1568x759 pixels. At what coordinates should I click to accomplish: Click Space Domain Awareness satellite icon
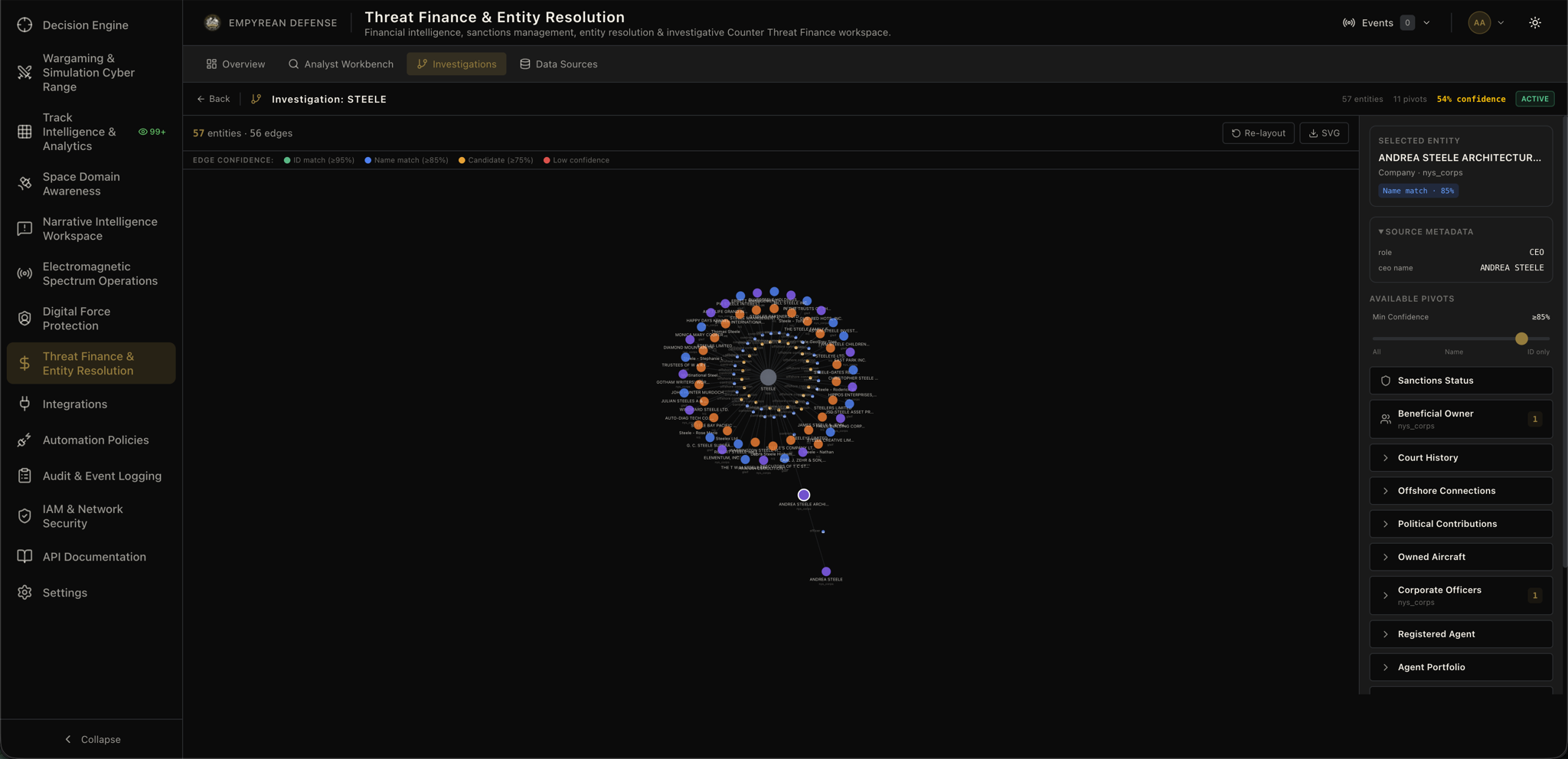point(24,184)
